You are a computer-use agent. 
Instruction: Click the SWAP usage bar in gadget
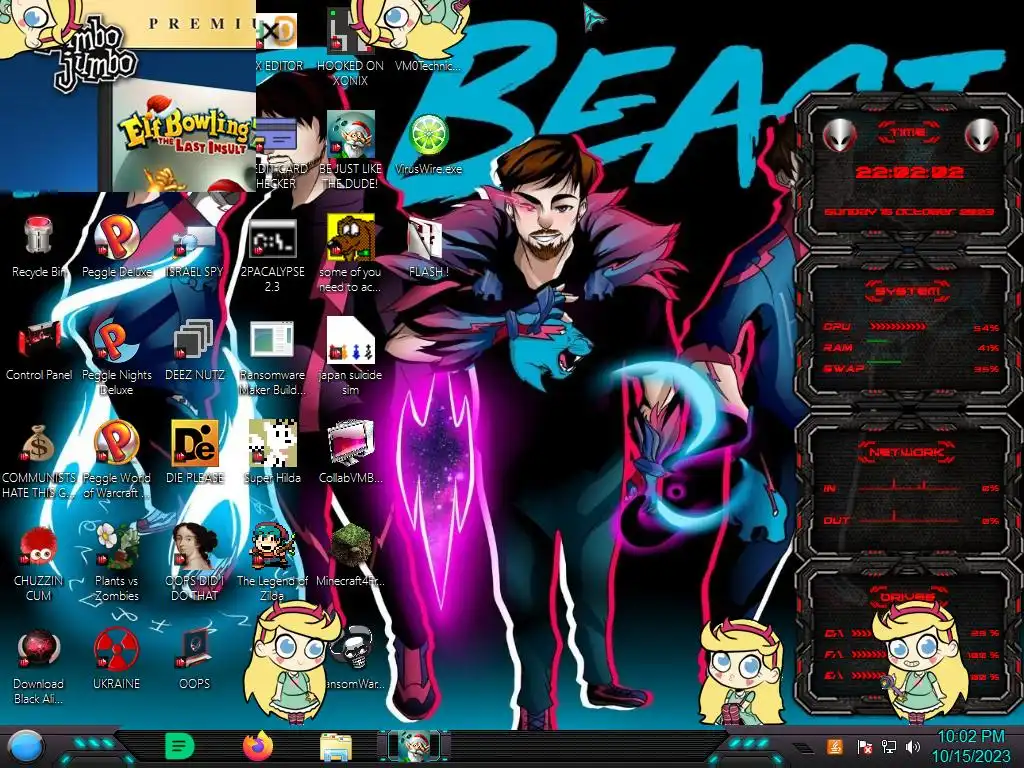pos(884,362)
